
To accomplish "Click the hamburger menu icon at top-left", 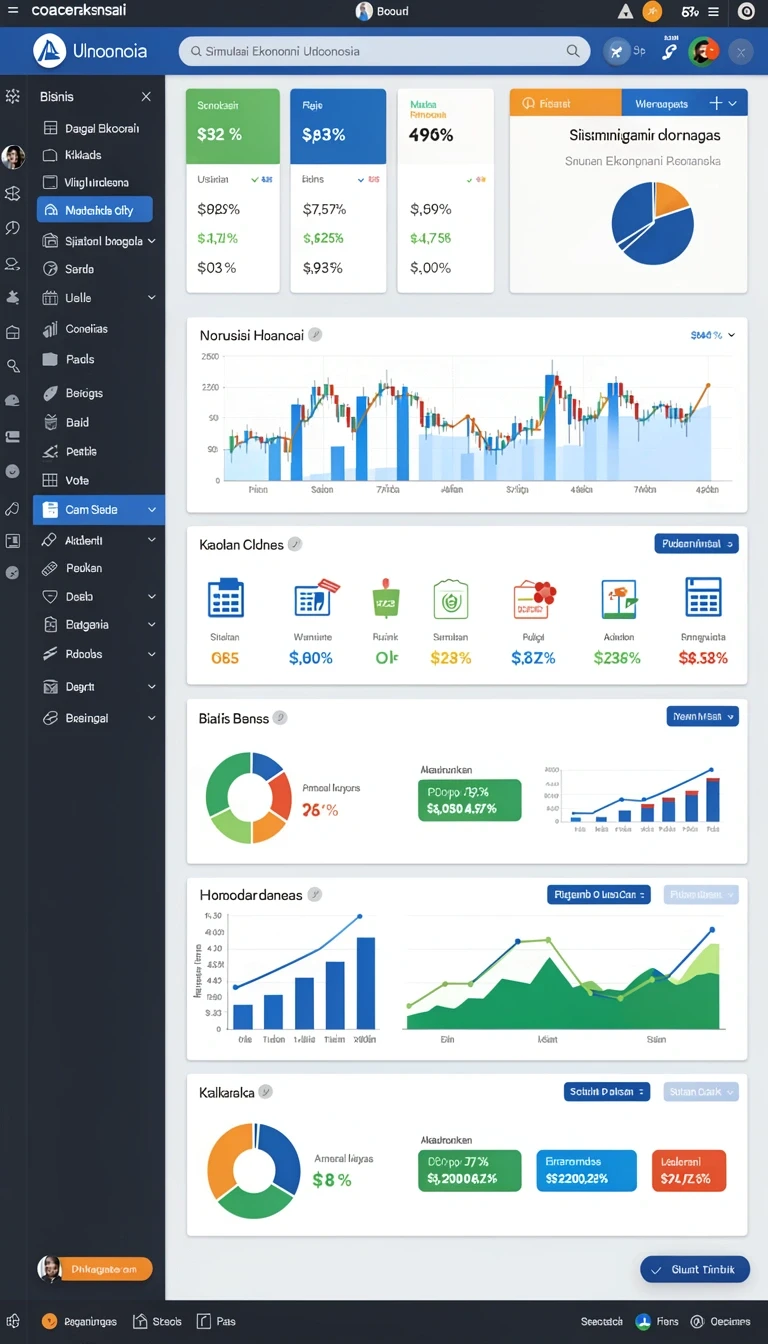I will tap(13, 11).
